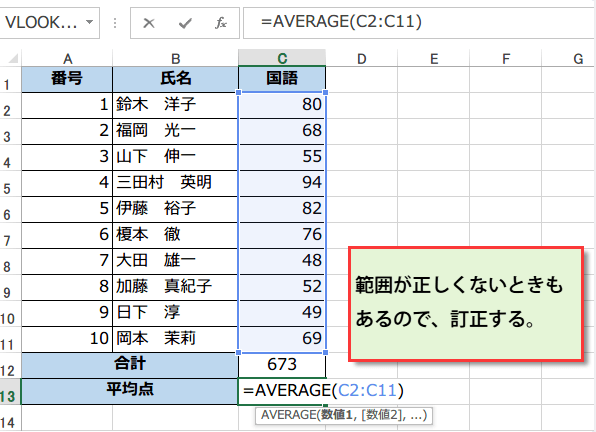Click score cell containing 55

pyautogui.click(x=282, y=157)
